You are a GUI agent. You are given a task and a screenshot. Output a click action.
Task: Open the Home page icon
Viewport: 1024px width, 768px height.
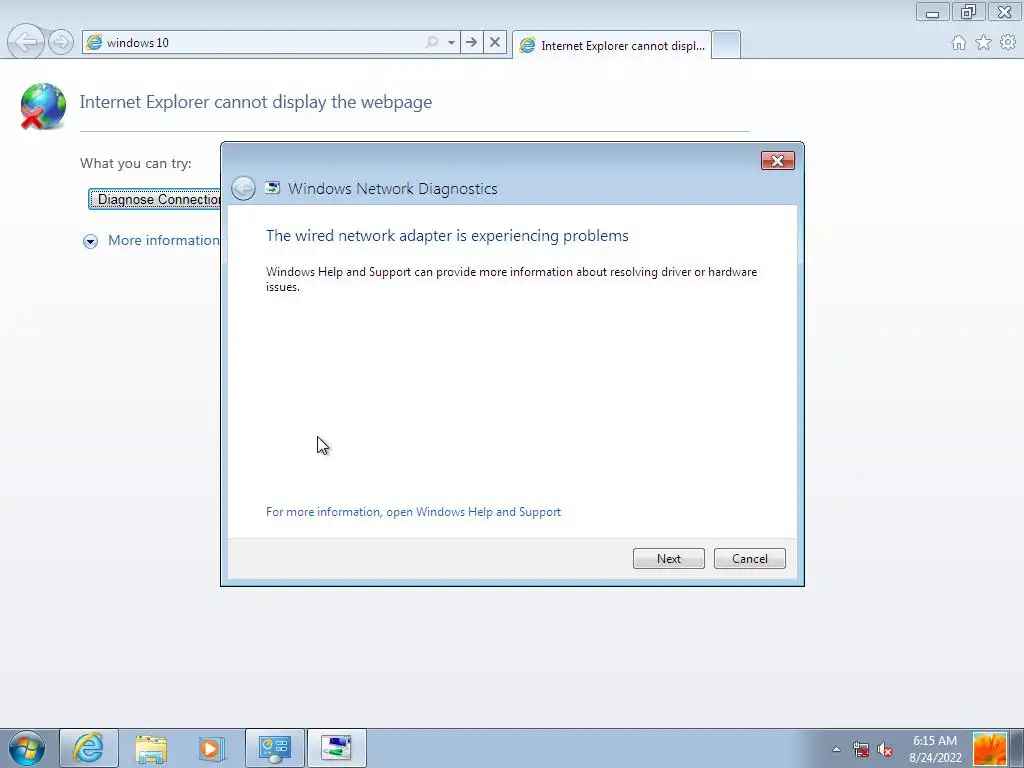[x=959, y=42]
